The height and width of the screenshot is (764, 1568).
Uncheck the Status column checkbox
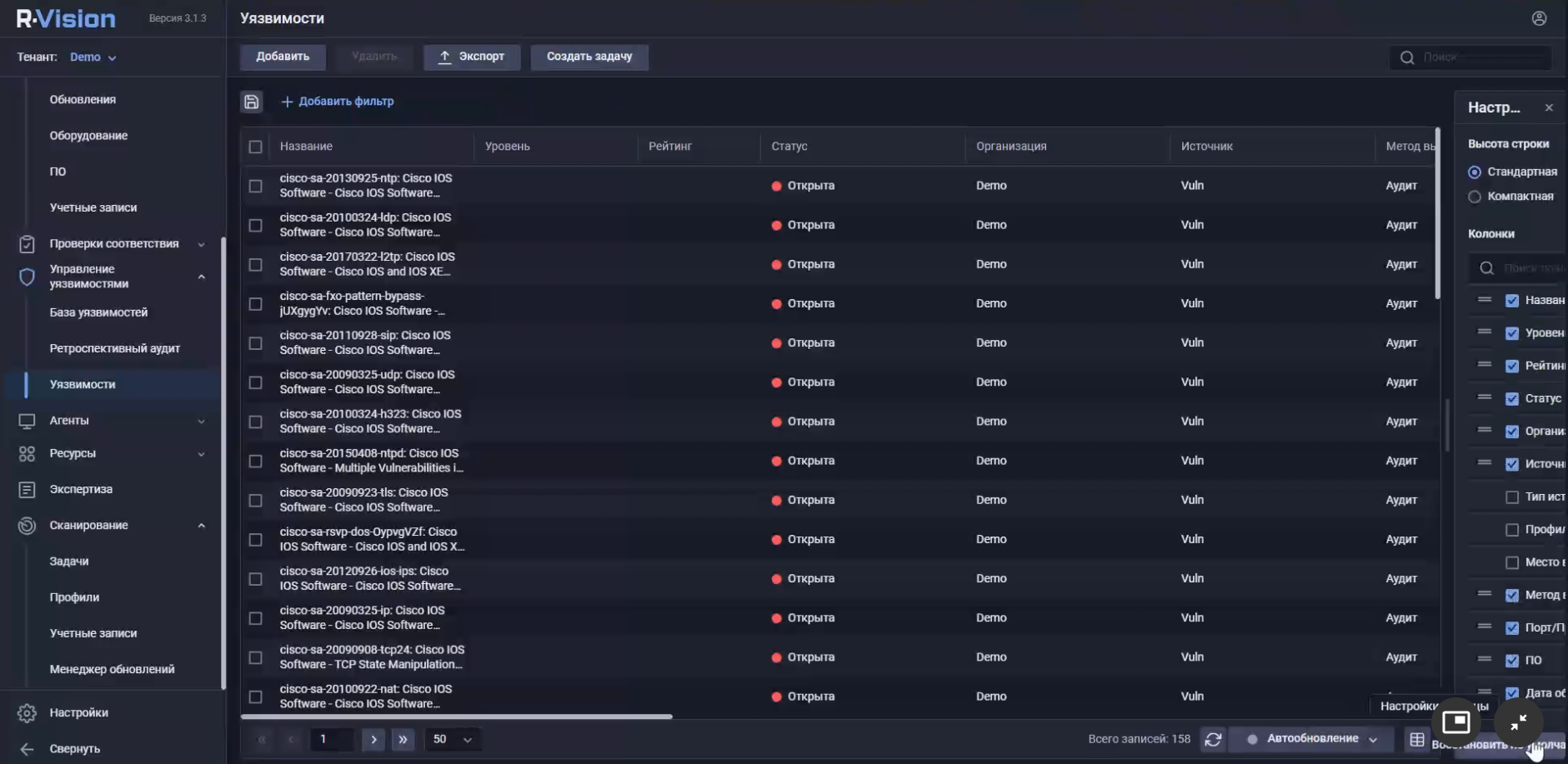pos(1512,399)
